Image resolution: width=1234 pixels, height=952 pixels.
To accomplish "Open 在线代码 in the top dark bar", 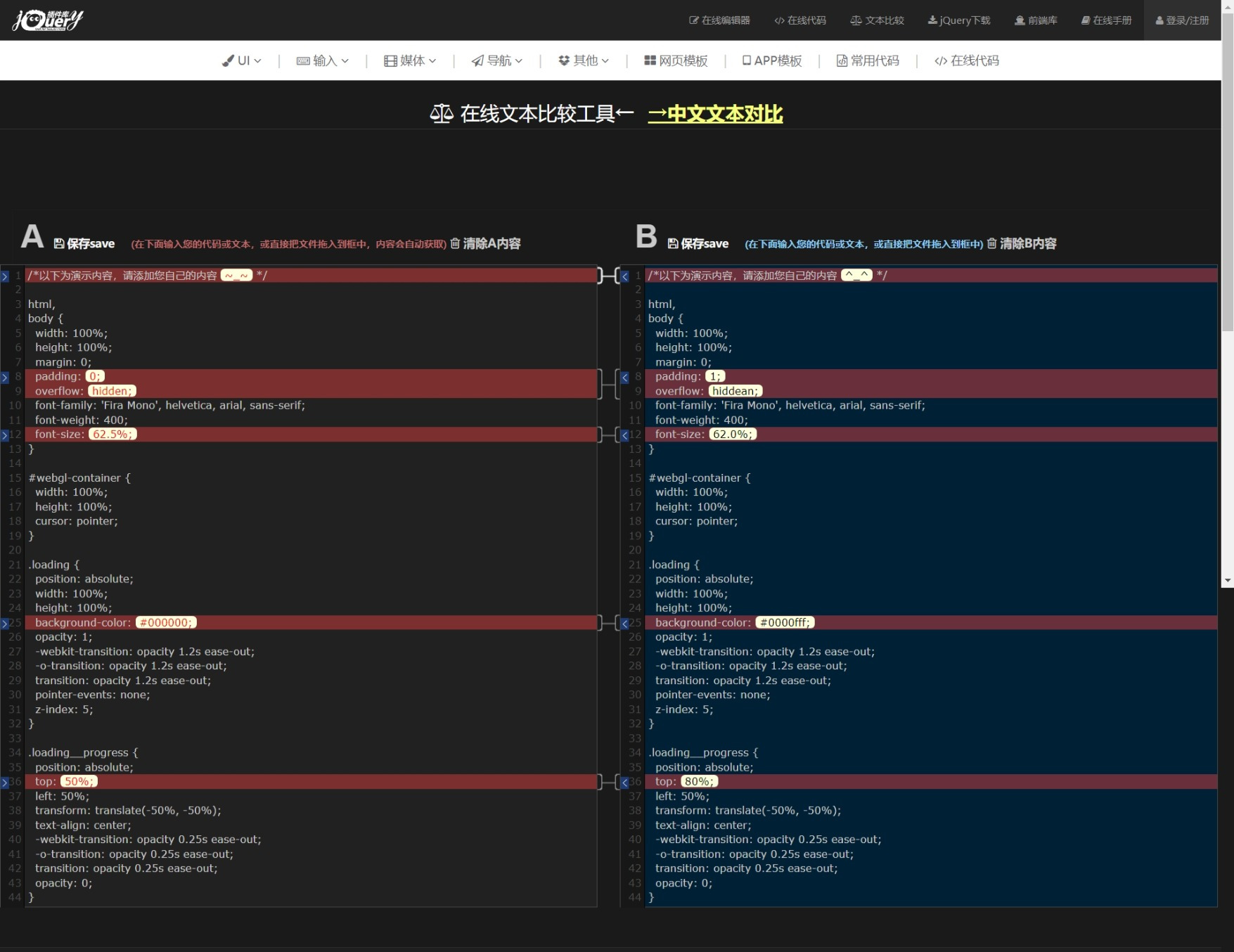I will (x=800, y=20).
